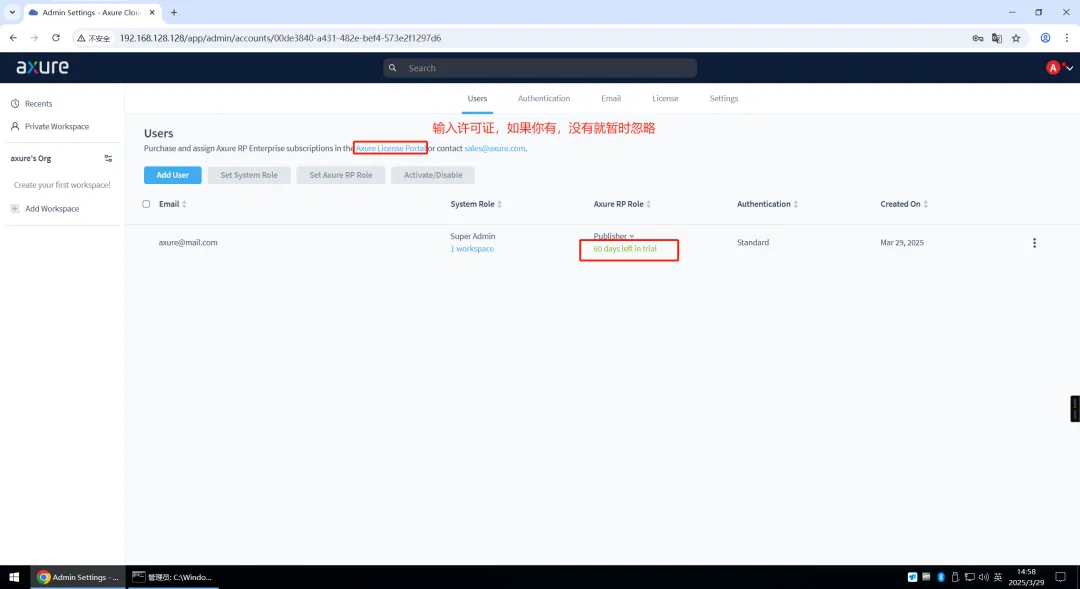Open Private Workspace in the sidebar
This screenshot has width=1080, height=589.
57,126
